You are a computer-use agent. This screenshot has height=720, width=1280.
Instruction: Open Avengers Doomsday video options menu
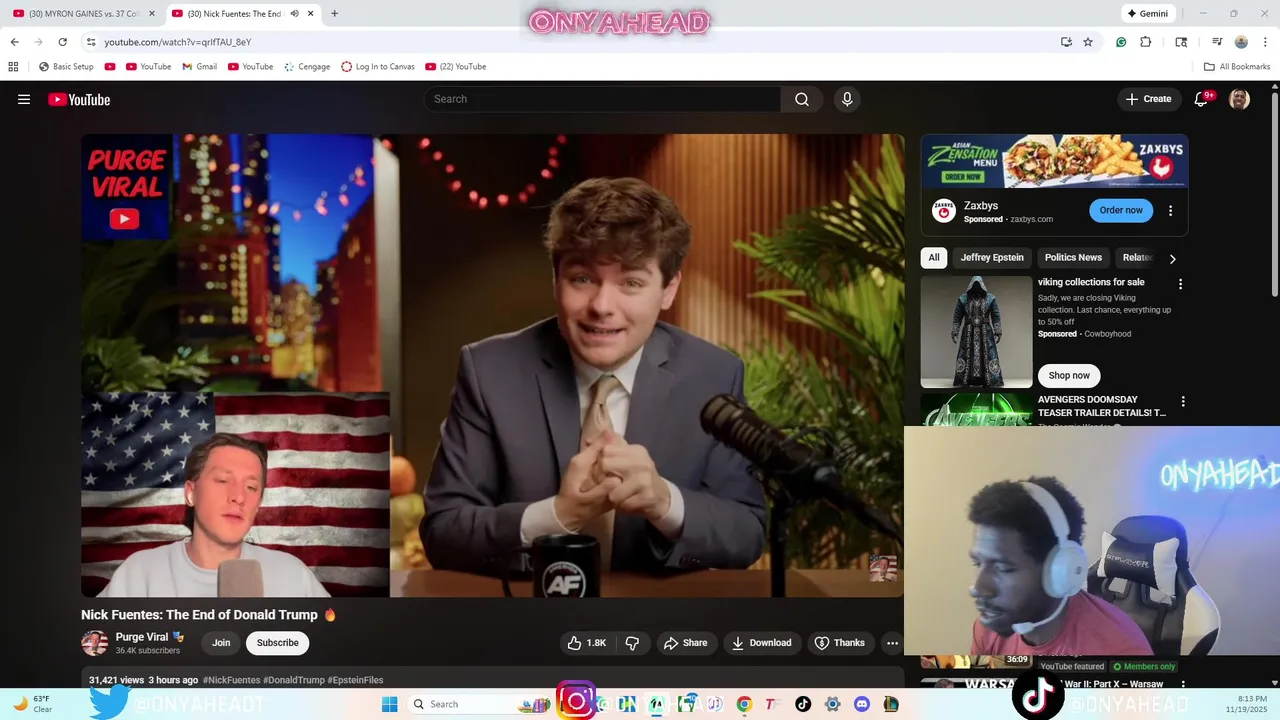pyautogui.click(x=1183, y=401)
